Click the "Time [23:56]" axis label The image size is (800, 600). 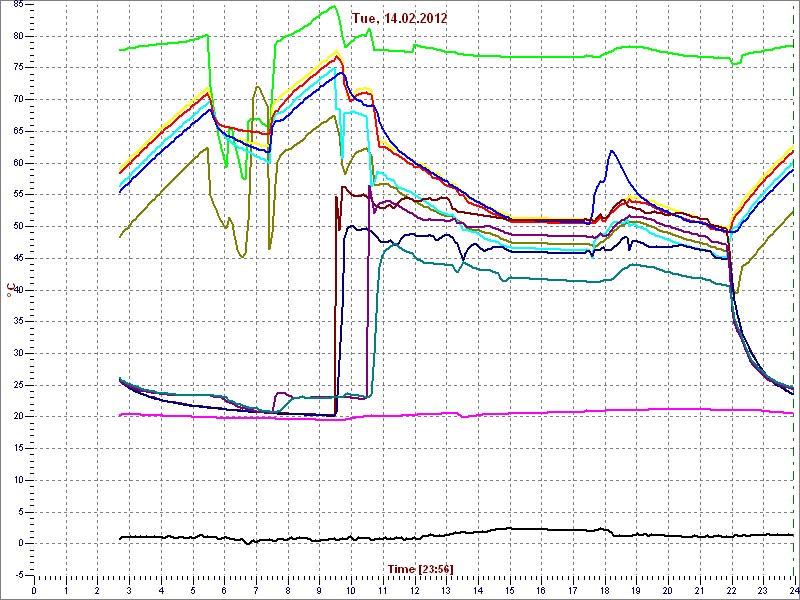click(x=420, y=568)
